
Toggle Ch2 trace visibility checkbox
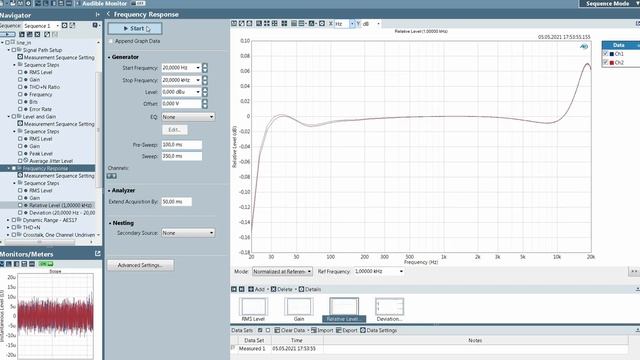point(606,62)
